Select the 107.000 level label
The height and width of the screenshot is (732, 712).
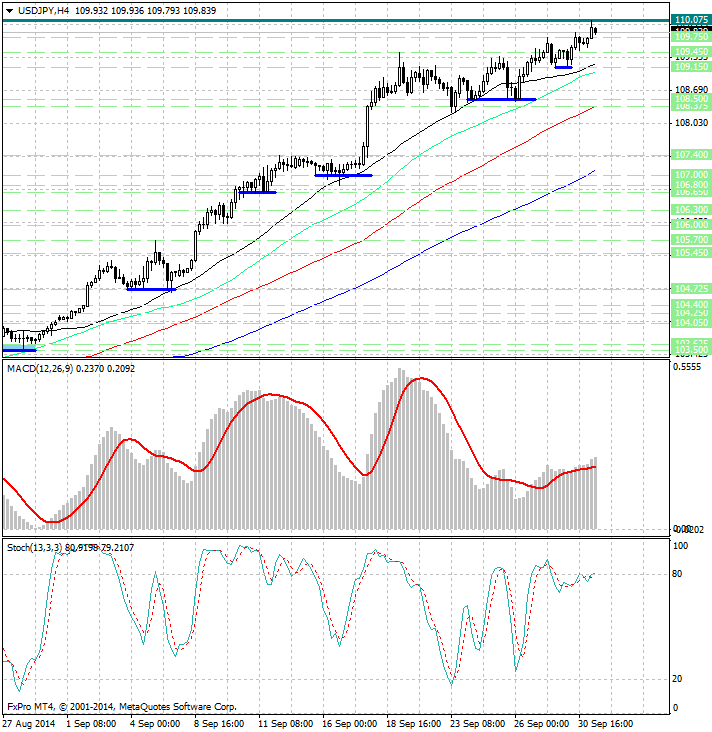pos(691,175)
